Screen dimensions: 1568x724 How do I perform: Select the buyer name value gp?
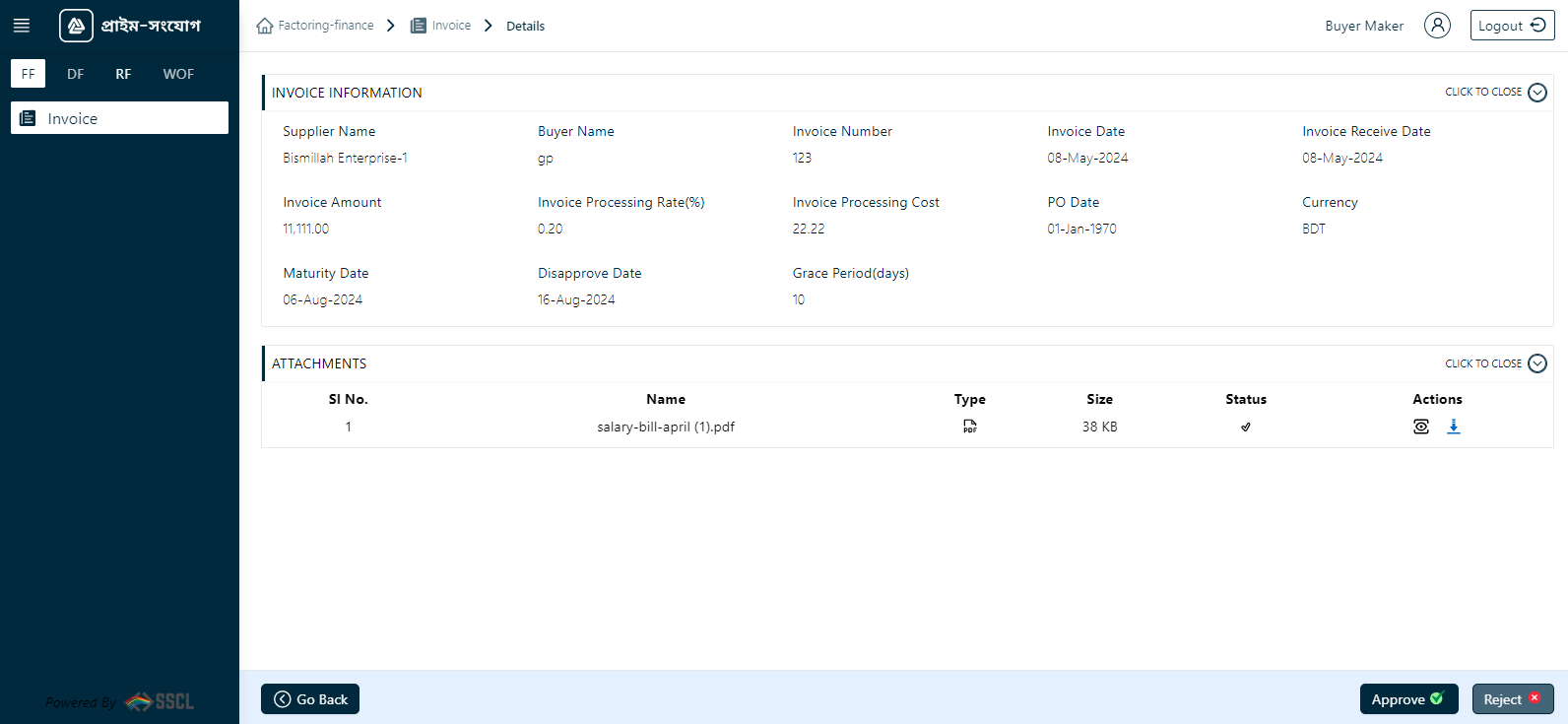pos(546,159)
